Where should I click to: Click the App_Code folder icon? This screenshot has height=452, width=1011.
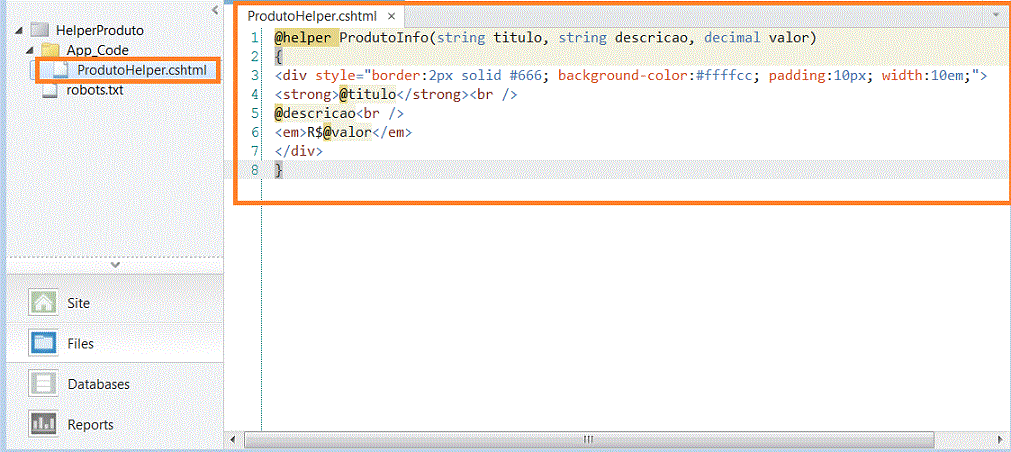coord(50,50)
